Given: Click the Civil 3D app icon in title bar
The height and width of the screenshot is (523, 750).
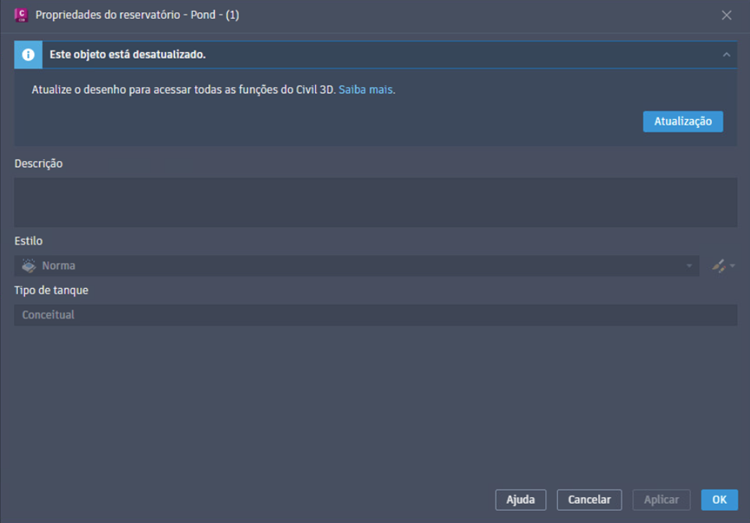Looking at the screenshot, I should pos(20,15).
